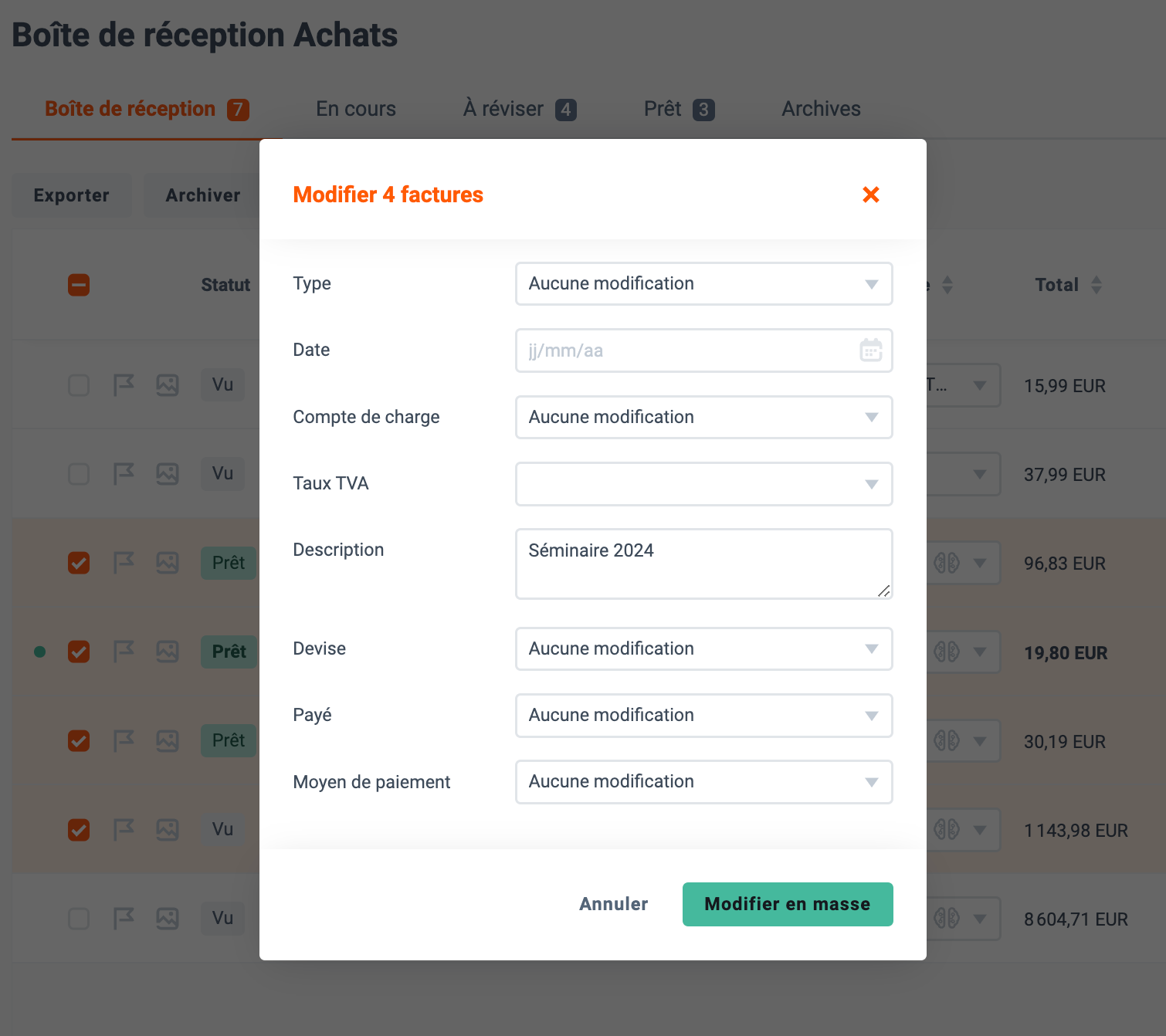Click sort arrows left of Total column

coord(947,285)
